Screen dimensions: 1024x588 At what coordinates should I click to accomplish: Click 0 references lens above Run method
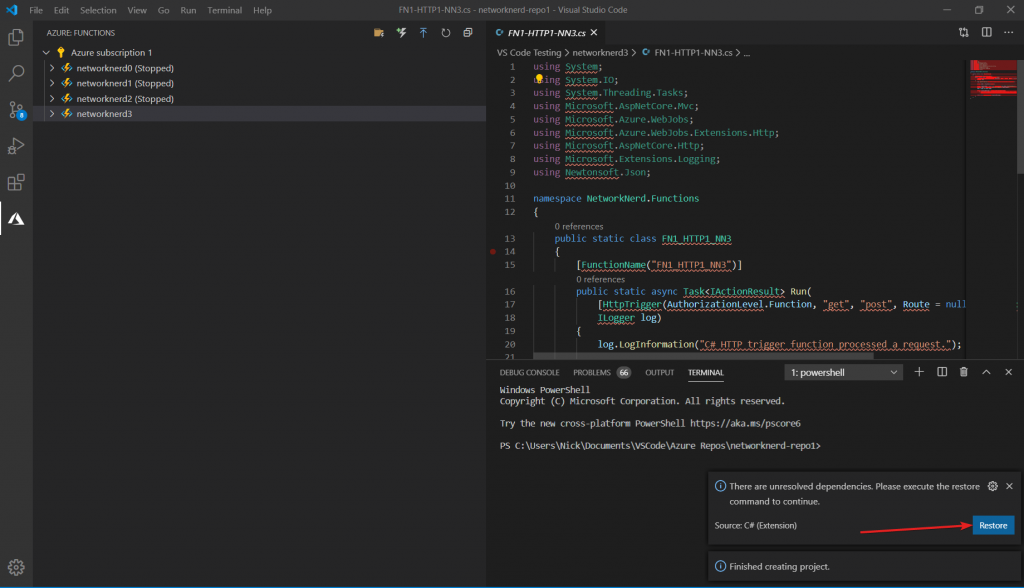(x=600, y=280)
